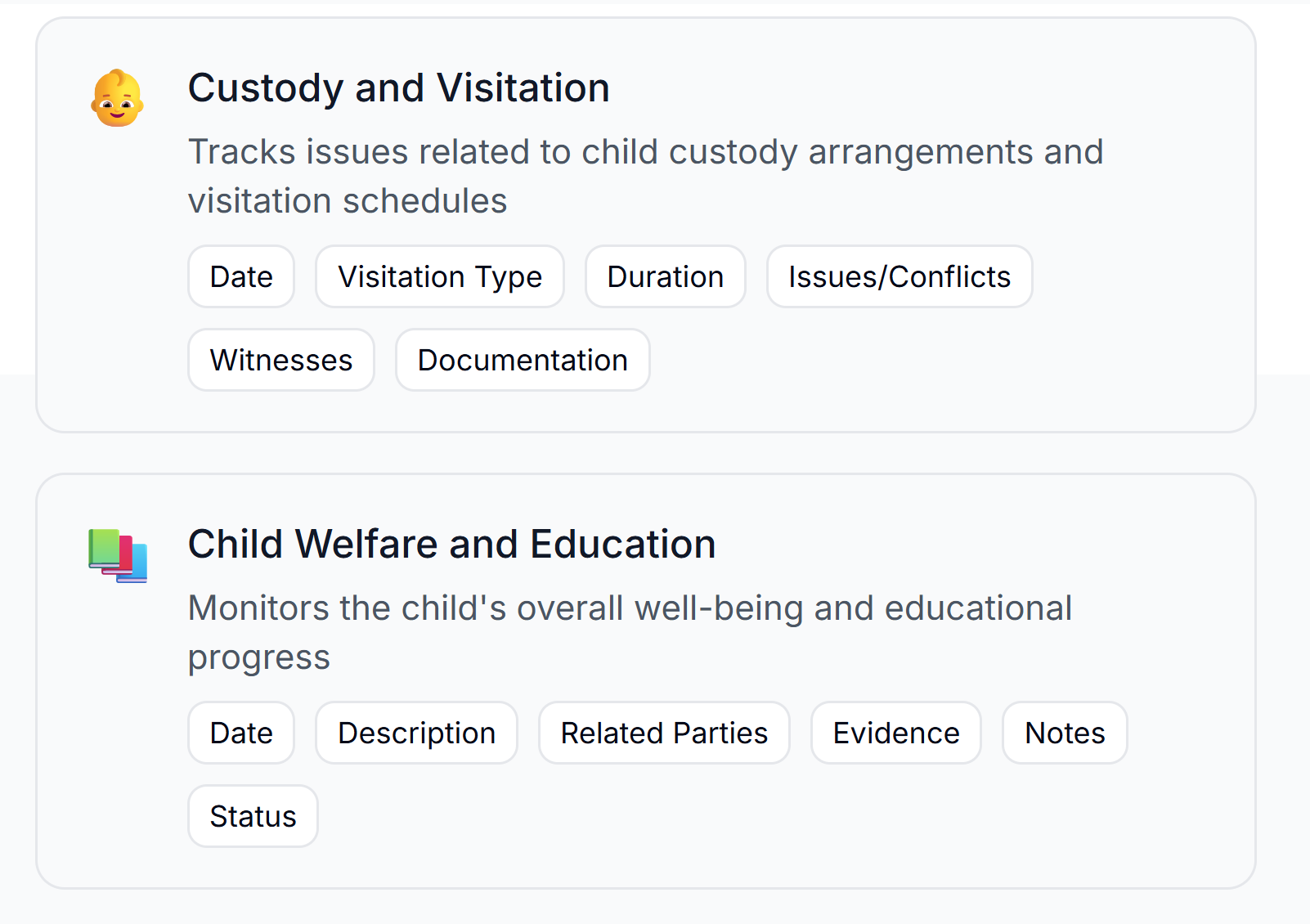1310x924 pixels.
Task: Choose the Related Parties tag
Action: tap(664, 733)
